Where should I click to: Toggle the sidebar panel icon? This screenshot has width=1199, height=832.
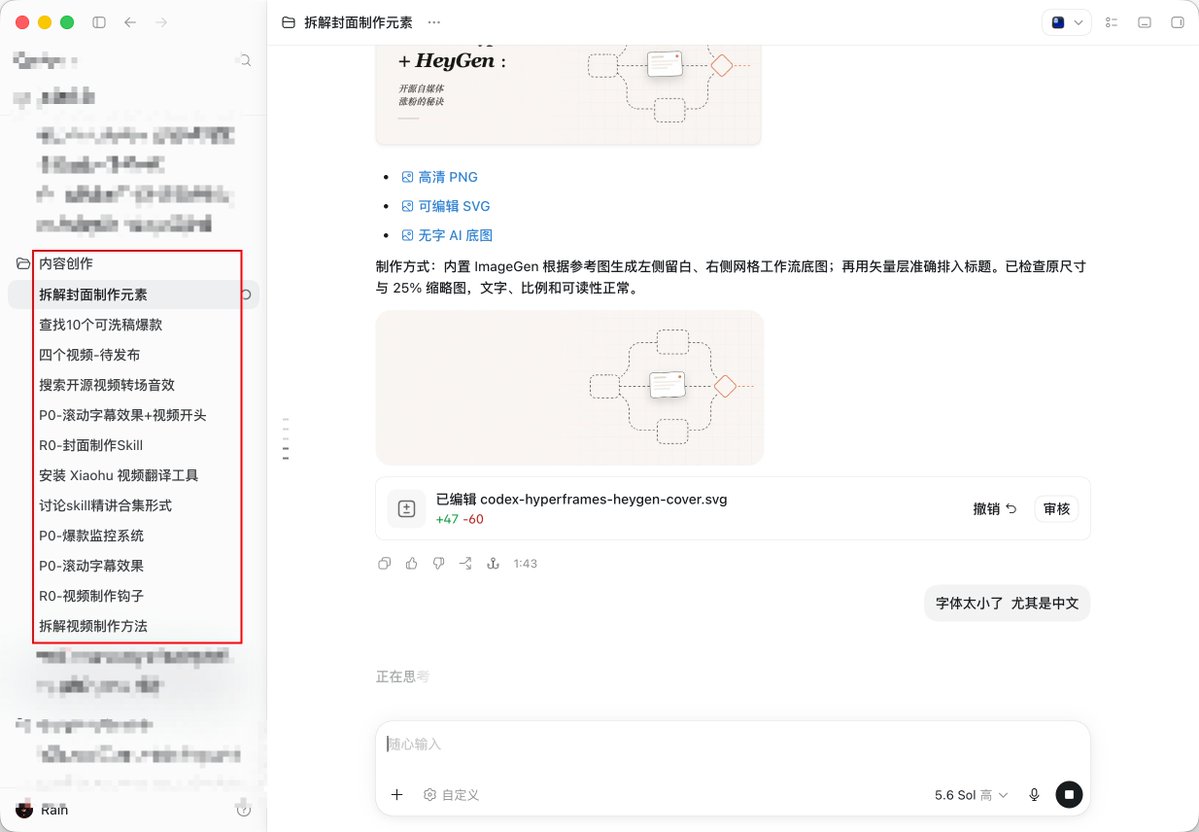coord(99,22)
